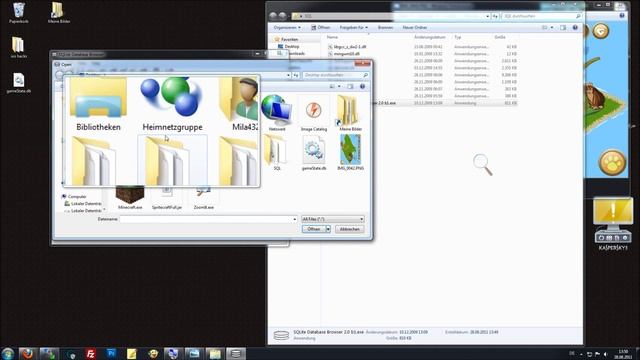Open Meine Bilder desktop shortcut
The width and height of the screenshot is (640, 360).
coord(58,13)
